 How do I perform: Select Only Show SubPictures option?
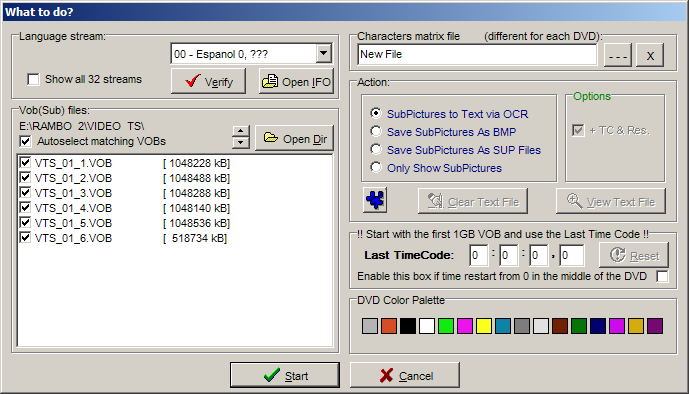pyautogui.click(x=376, y=167)
